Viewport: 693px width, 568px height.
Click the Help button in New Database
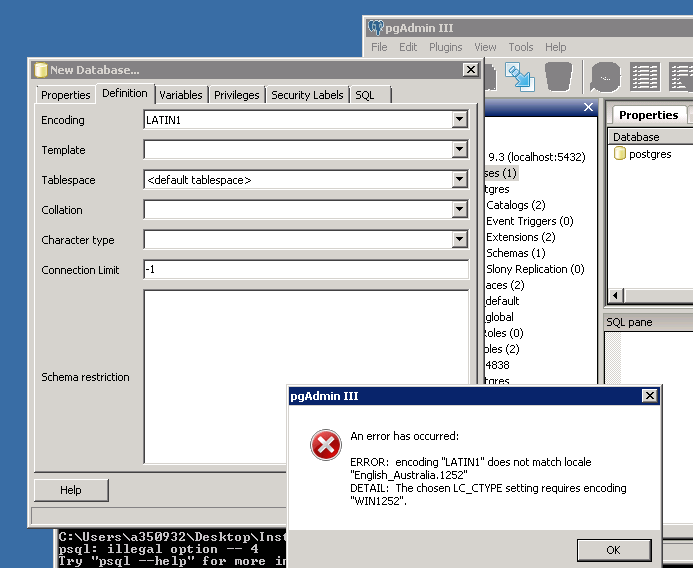tap(71, 490)
